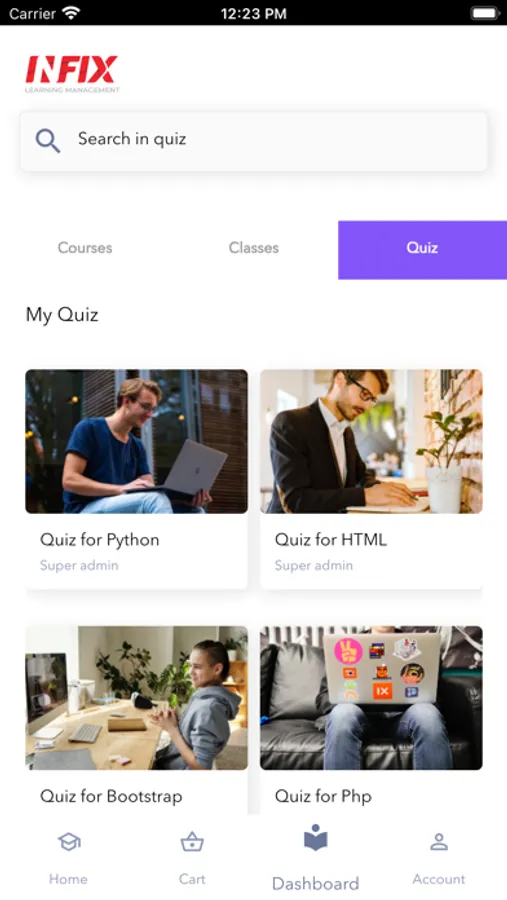Tap the Wi-Fi status icon
Screen dimensions: 507x900
pos(71,13)
